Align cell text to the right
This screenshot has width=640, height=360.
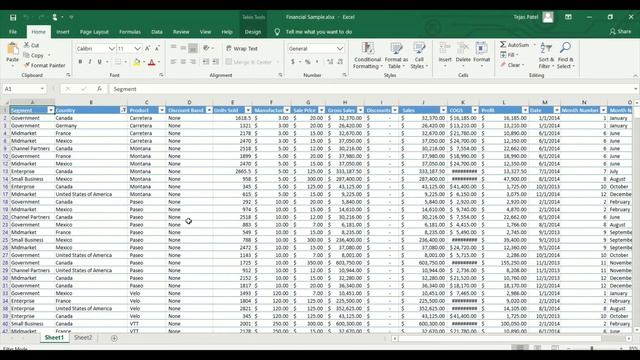coord(193,62)
